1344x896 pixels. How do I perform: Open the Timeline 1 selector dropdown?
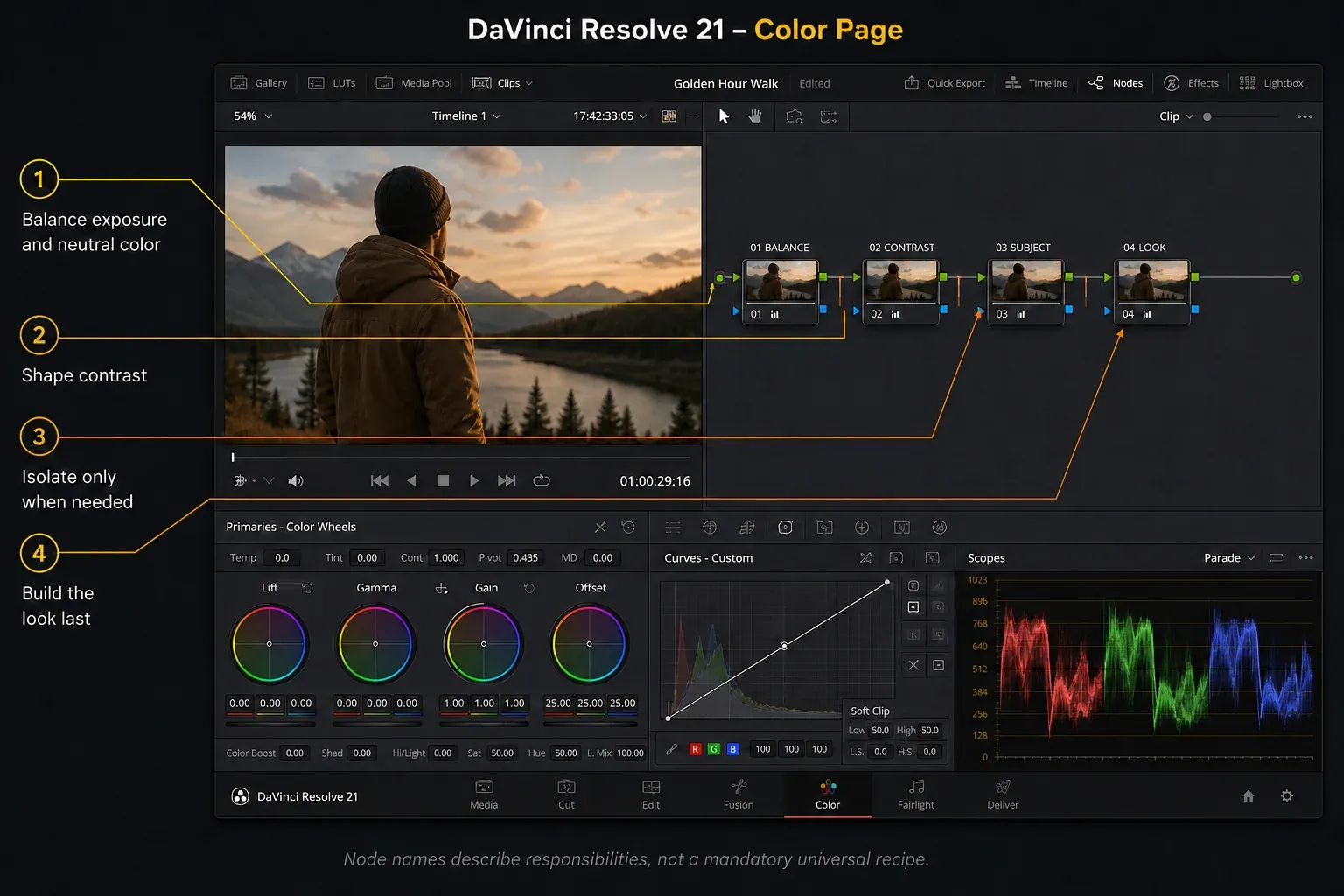[x=466, y=116]
